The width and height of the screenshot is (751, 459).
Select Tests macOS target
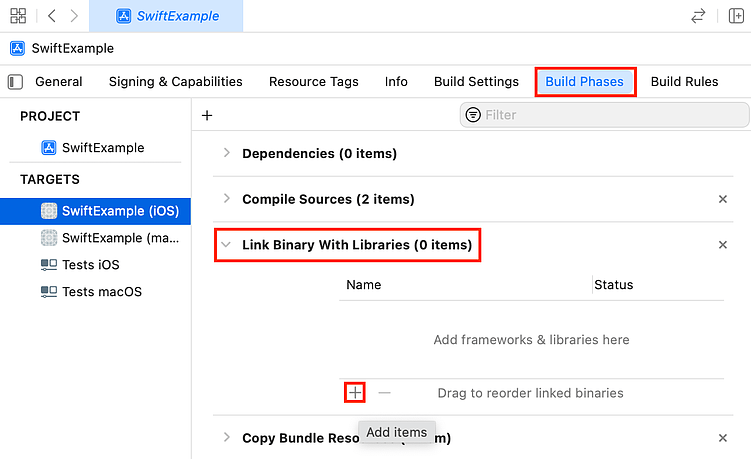click(95, 292)
